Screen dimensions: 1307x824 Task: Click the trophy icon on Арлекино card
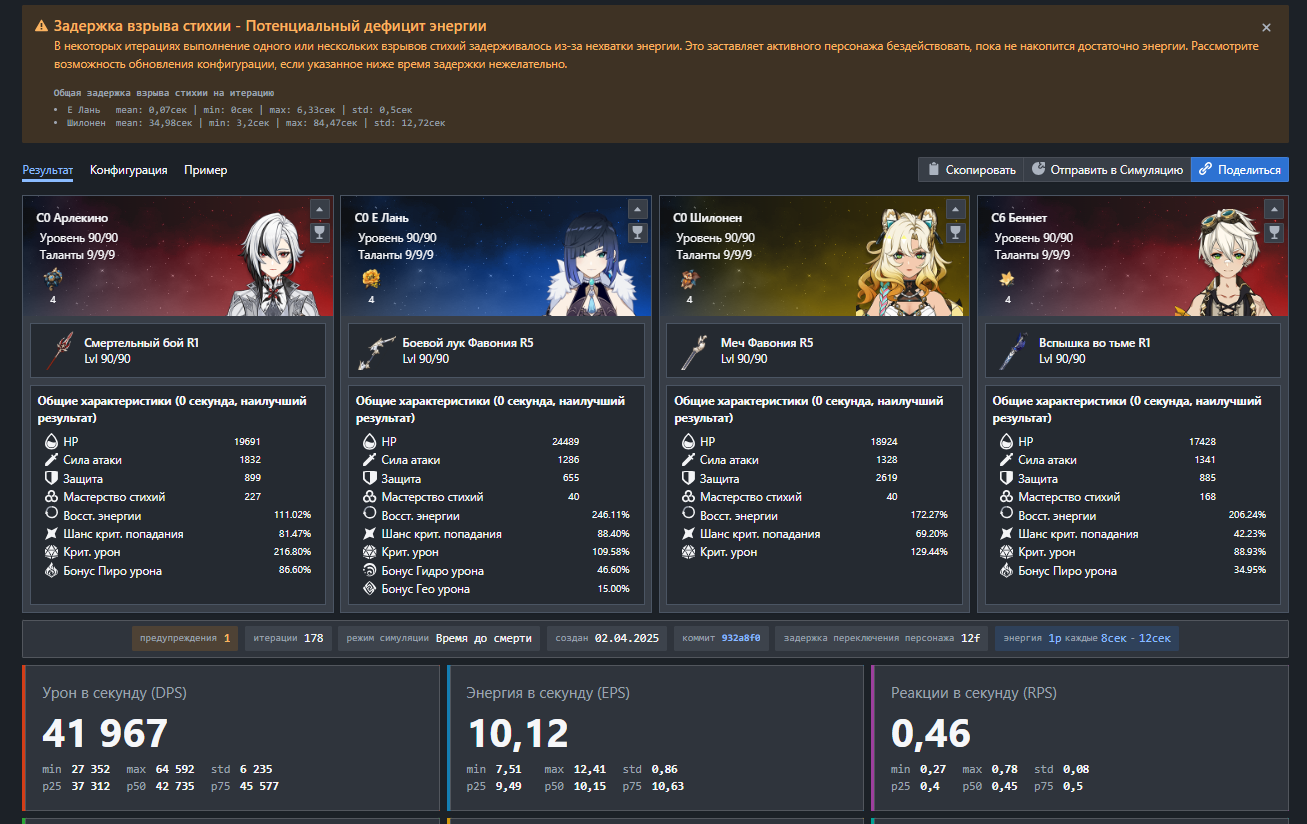coord(319,233)
